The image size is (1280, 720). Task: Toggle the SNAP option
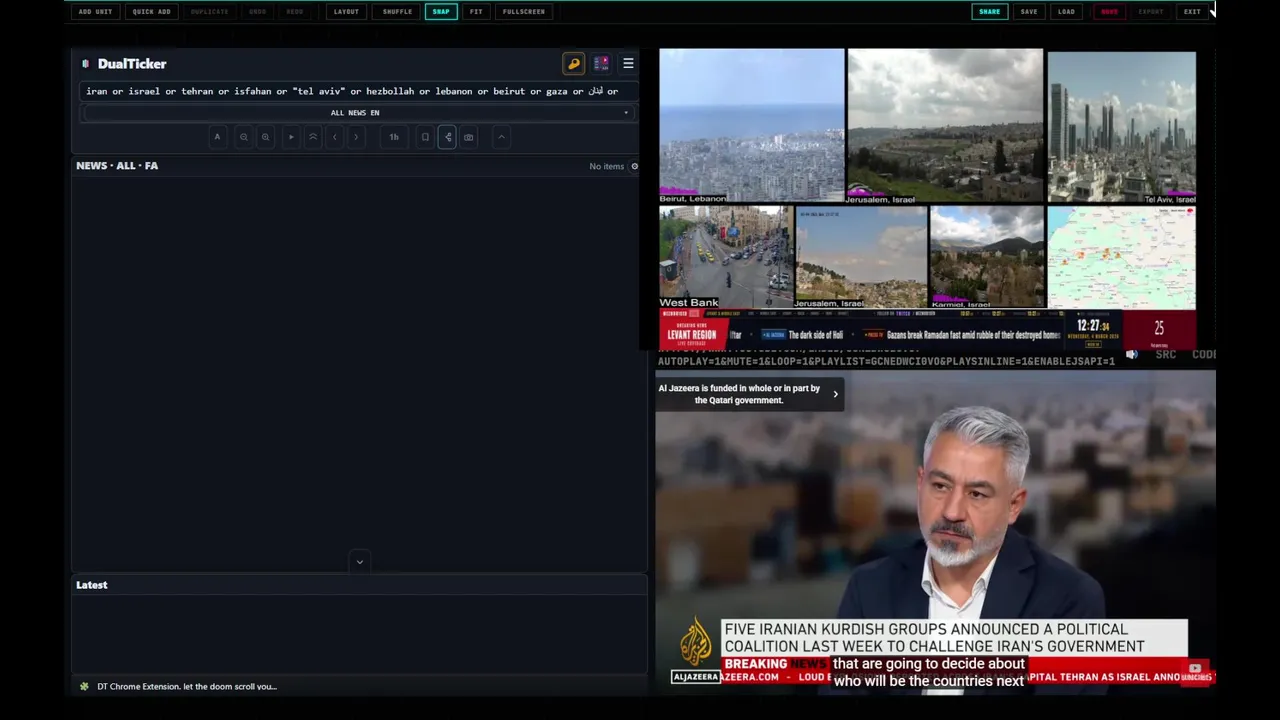pos(441,11)
